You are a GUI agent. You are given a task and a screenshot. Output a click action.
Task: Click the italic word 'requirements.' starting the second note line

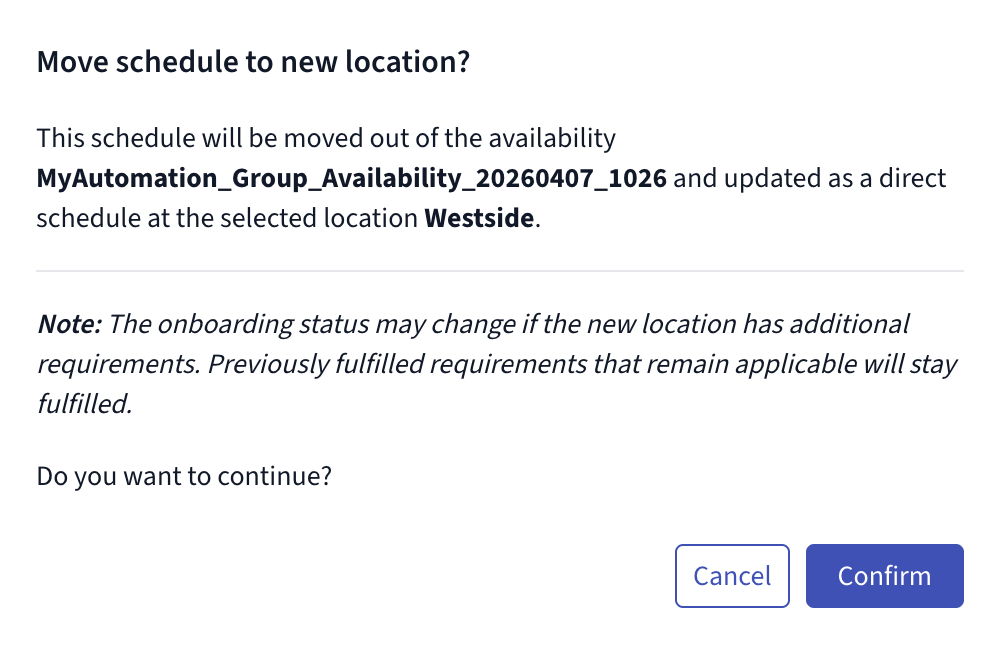pyautogui.click(x=119, y=365)
